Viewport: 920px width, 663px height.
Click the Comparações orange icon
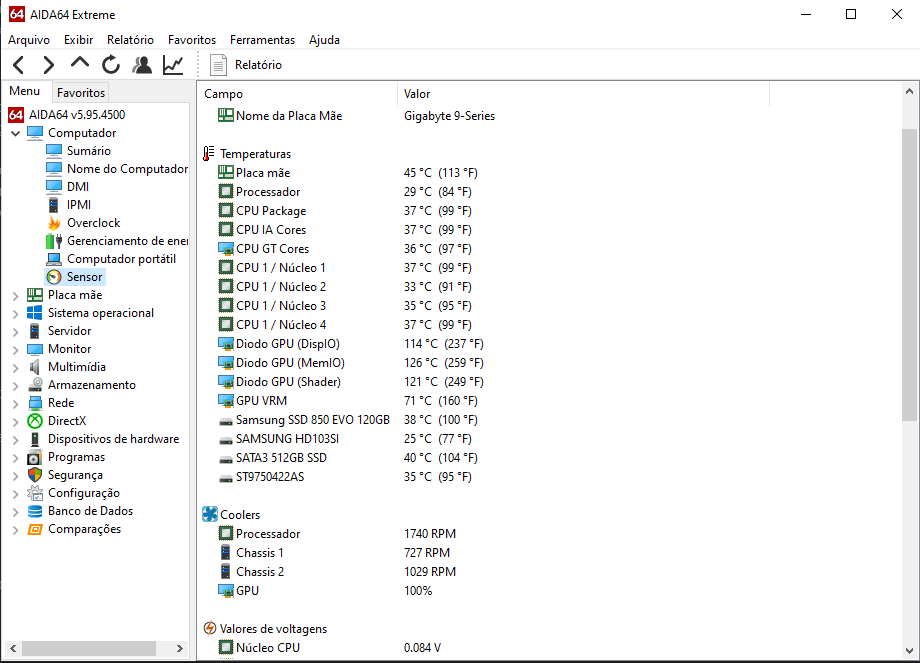(x=35, y=530)
